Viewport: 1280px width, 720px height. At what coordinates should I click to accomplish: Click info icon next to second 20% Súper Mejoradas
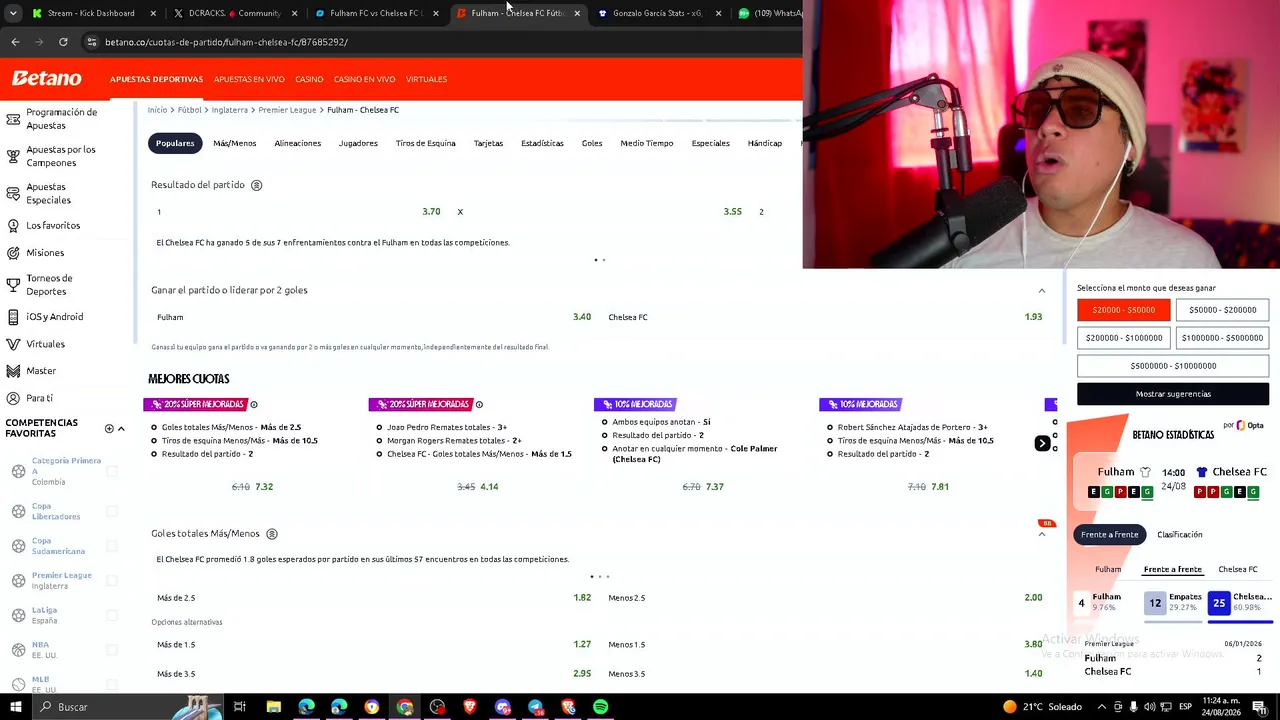pos(479,404)
